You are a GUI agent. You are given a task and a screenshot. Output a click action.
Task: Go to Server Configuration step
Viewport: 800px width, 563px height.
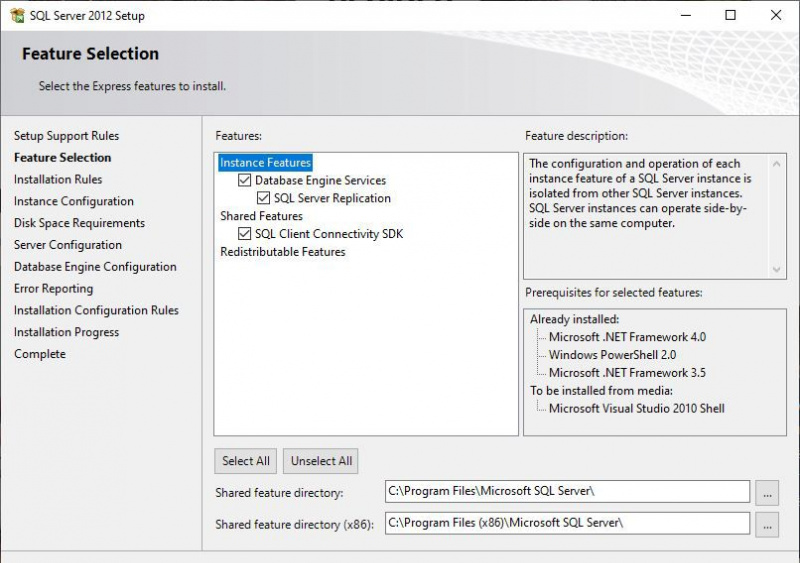(68, 245)
